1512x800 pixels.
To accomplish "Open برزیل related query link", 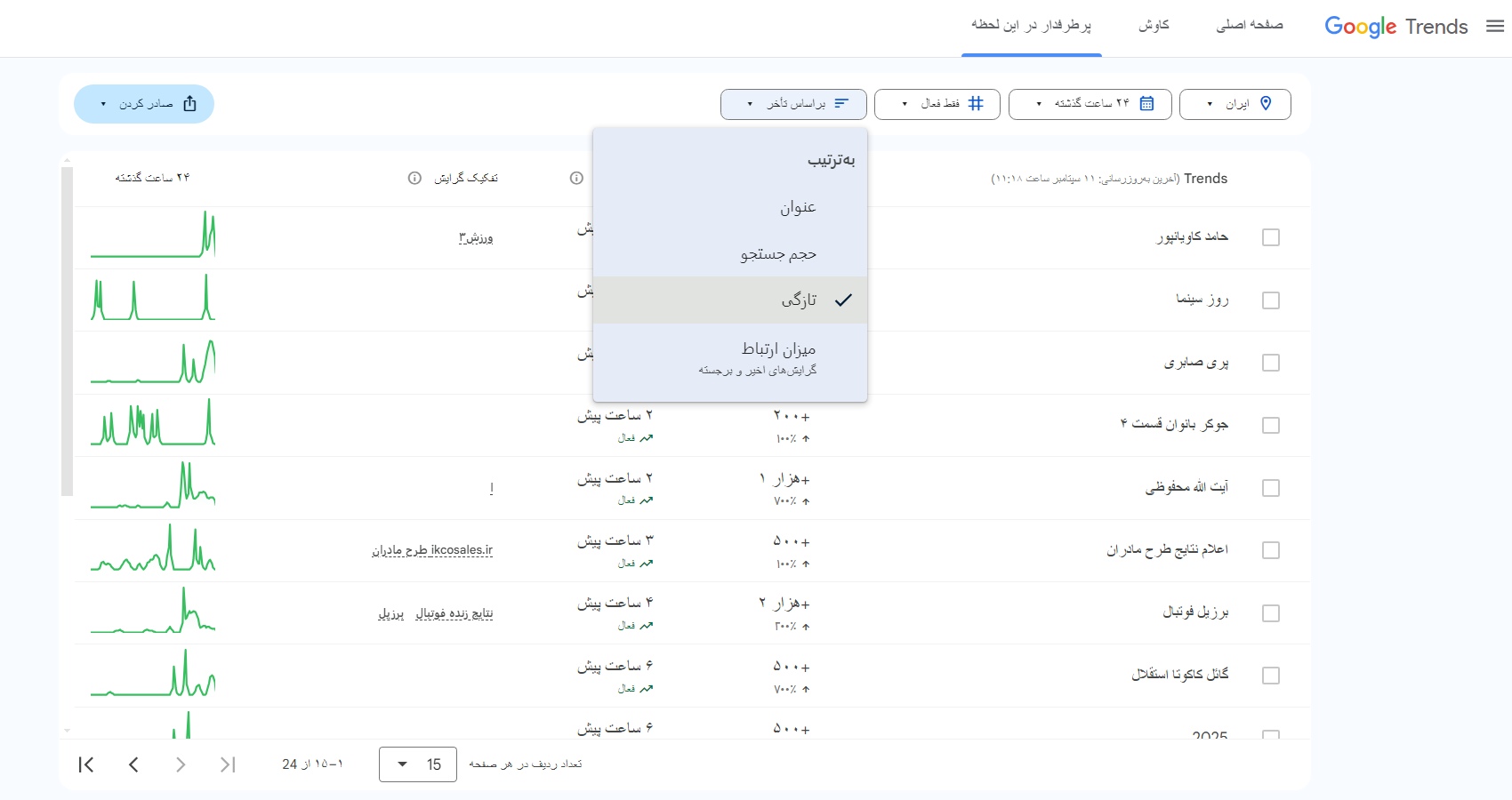I will [391, 613].
